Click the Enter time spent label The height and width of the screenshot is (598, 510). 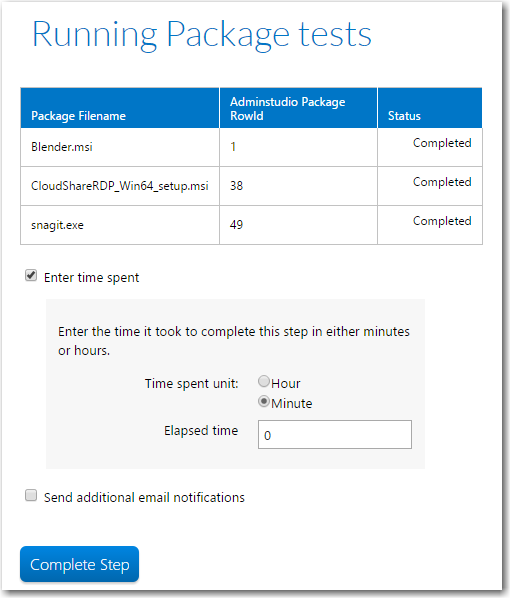click(92, 278)
